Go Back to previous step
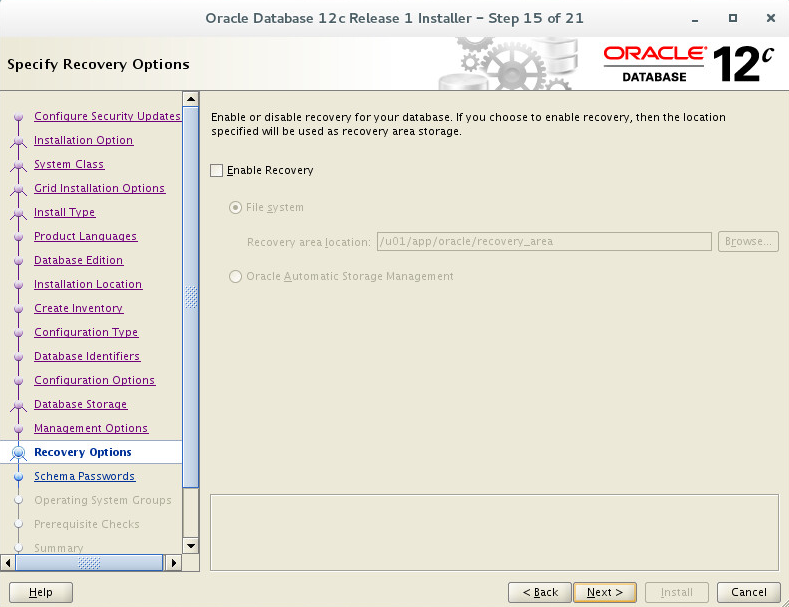 pyautogui.click(x=540, y=592)
